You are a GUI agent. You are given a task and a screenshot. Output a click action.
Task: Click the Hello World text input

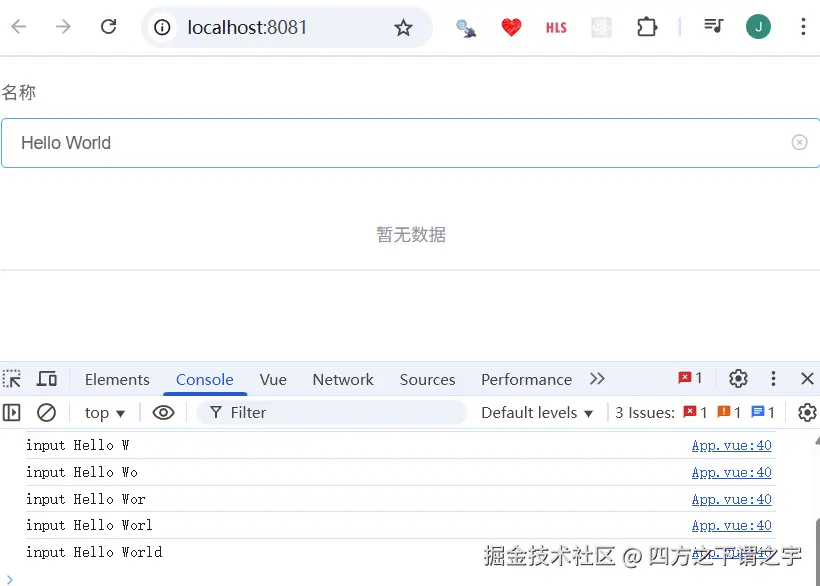click(410, 143)
